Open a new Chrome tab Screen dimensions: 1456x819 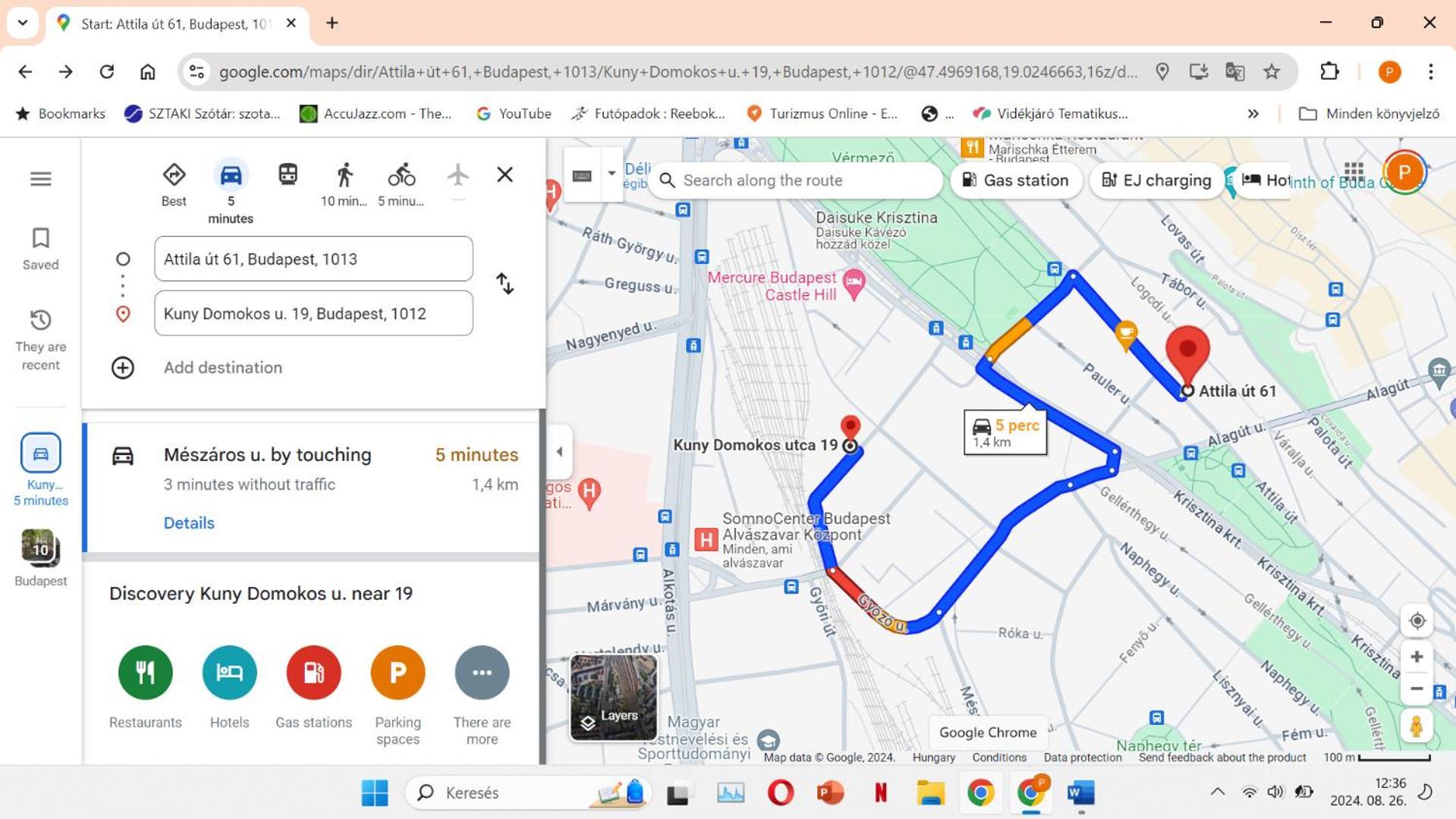point(332,23)
